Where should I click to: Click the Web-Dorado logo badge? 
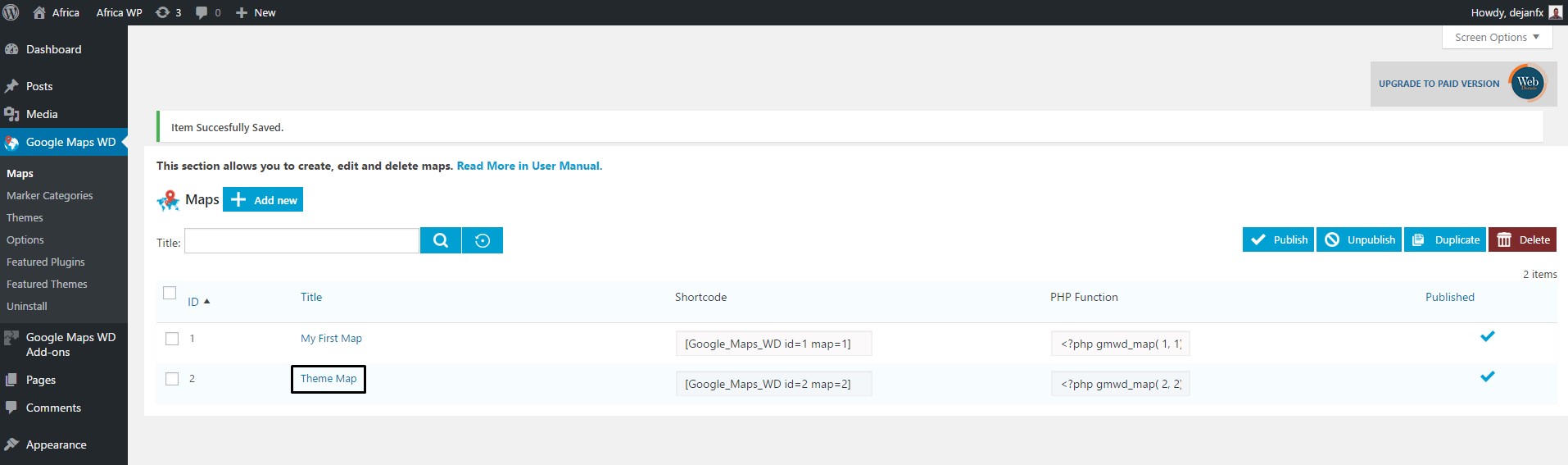[1527, 83]
